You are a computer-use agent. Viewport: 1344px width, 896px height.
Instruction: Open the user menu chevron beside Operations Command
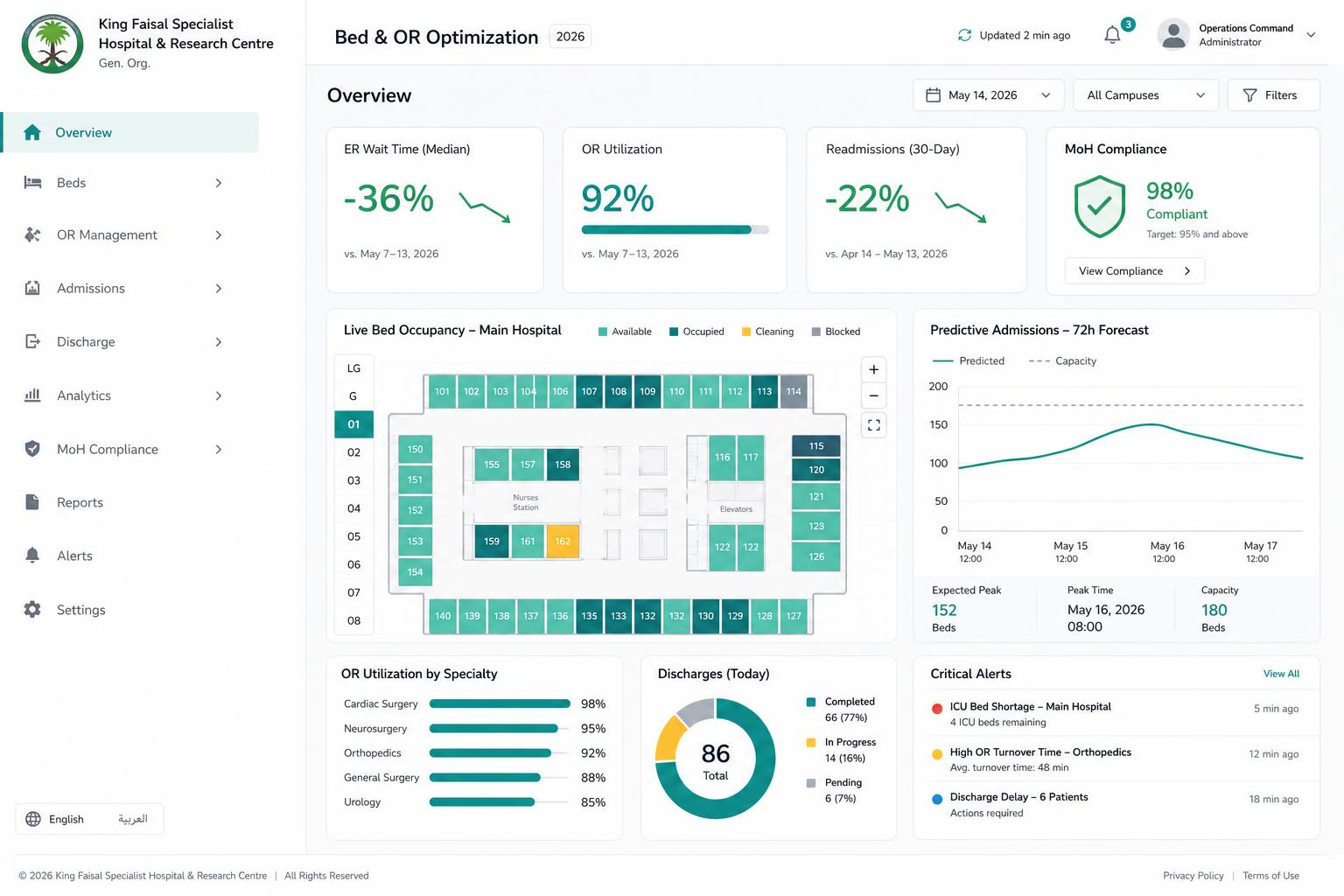1311,35
